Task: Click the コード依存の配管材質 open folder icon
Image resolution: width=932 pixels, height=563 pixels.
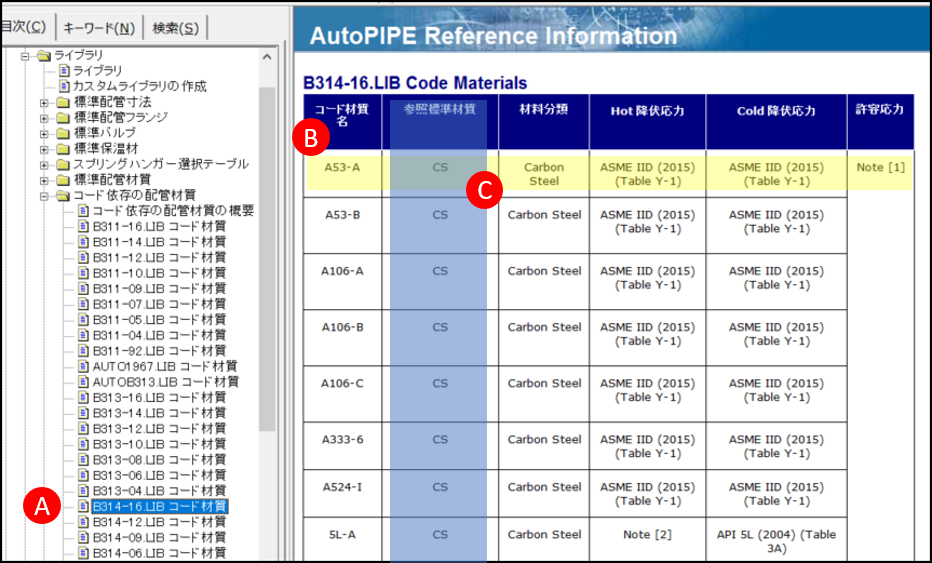Action: (62, 196)
